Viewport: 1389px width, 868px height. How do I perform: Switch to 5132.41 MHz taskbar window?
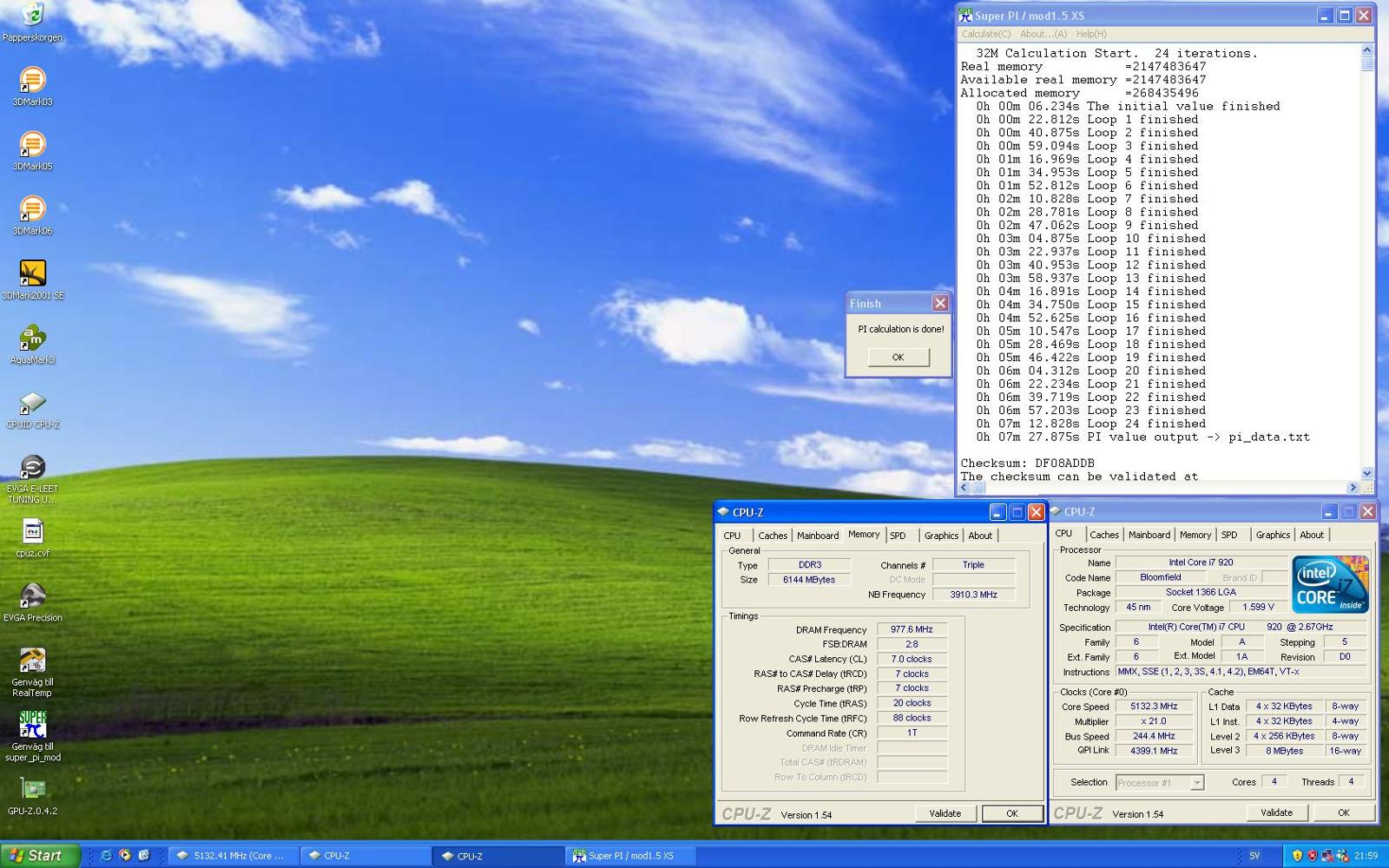click(233, 856)
